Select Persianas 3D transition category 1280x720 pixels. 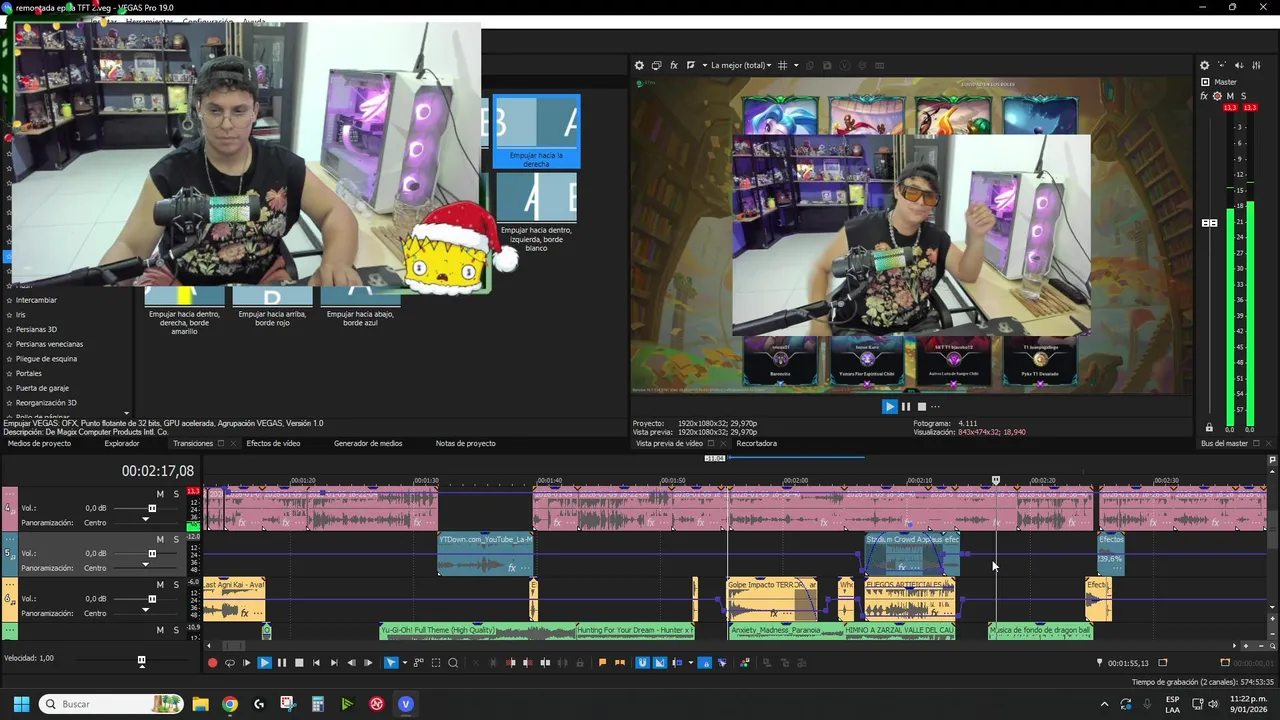coord(36,329)
